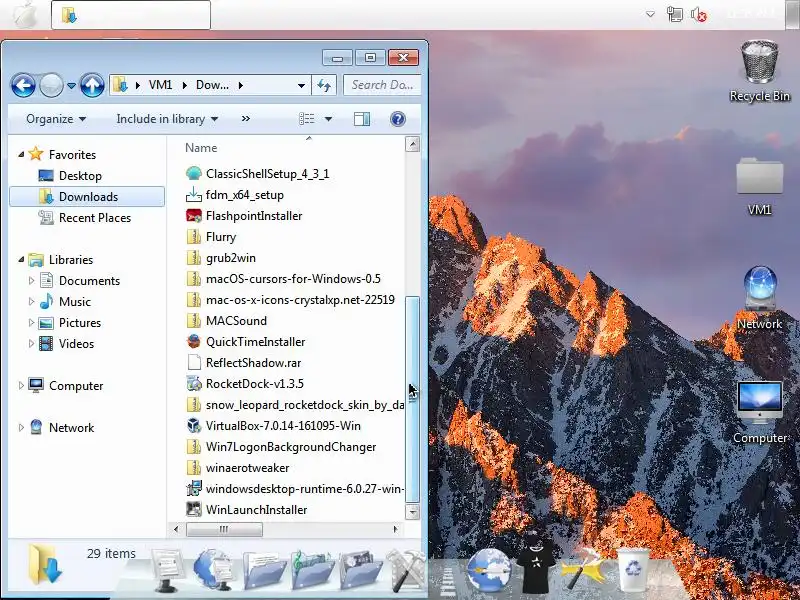Show more toolbar commands with the chevron

pyautogui.click(x=245, y=119)
